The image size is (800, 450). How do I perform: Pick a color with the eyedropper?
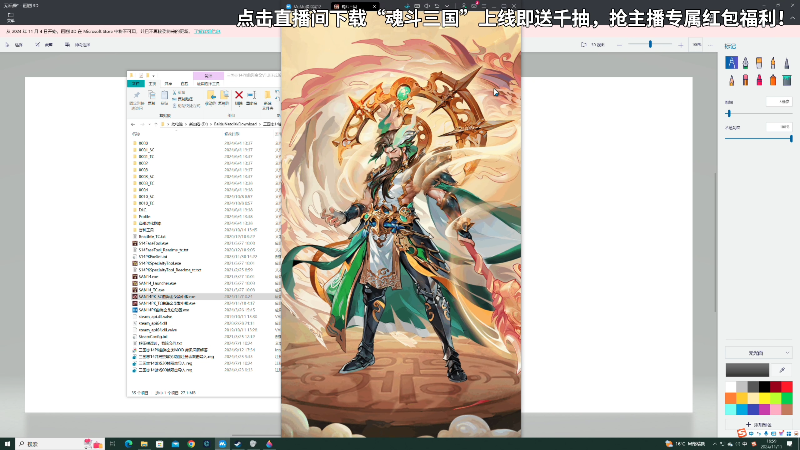[x=782, y=369]
